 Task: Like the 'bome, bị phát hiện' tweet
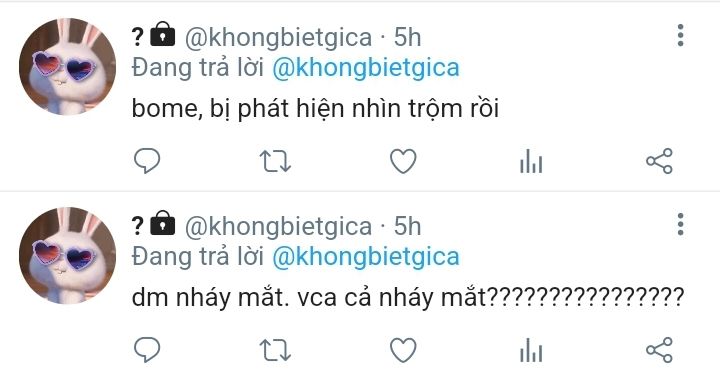tap(403, 161)
